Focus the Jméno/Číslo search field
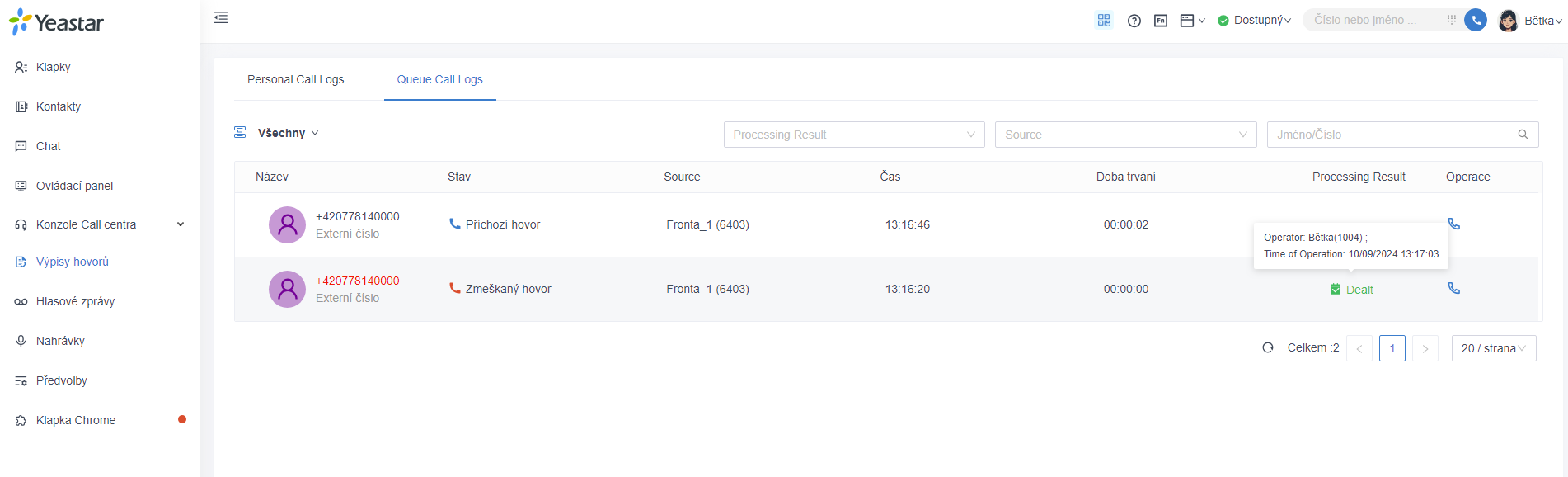Image resolution: width=1568 pixels, height=477 pixels. point(1403,135)
